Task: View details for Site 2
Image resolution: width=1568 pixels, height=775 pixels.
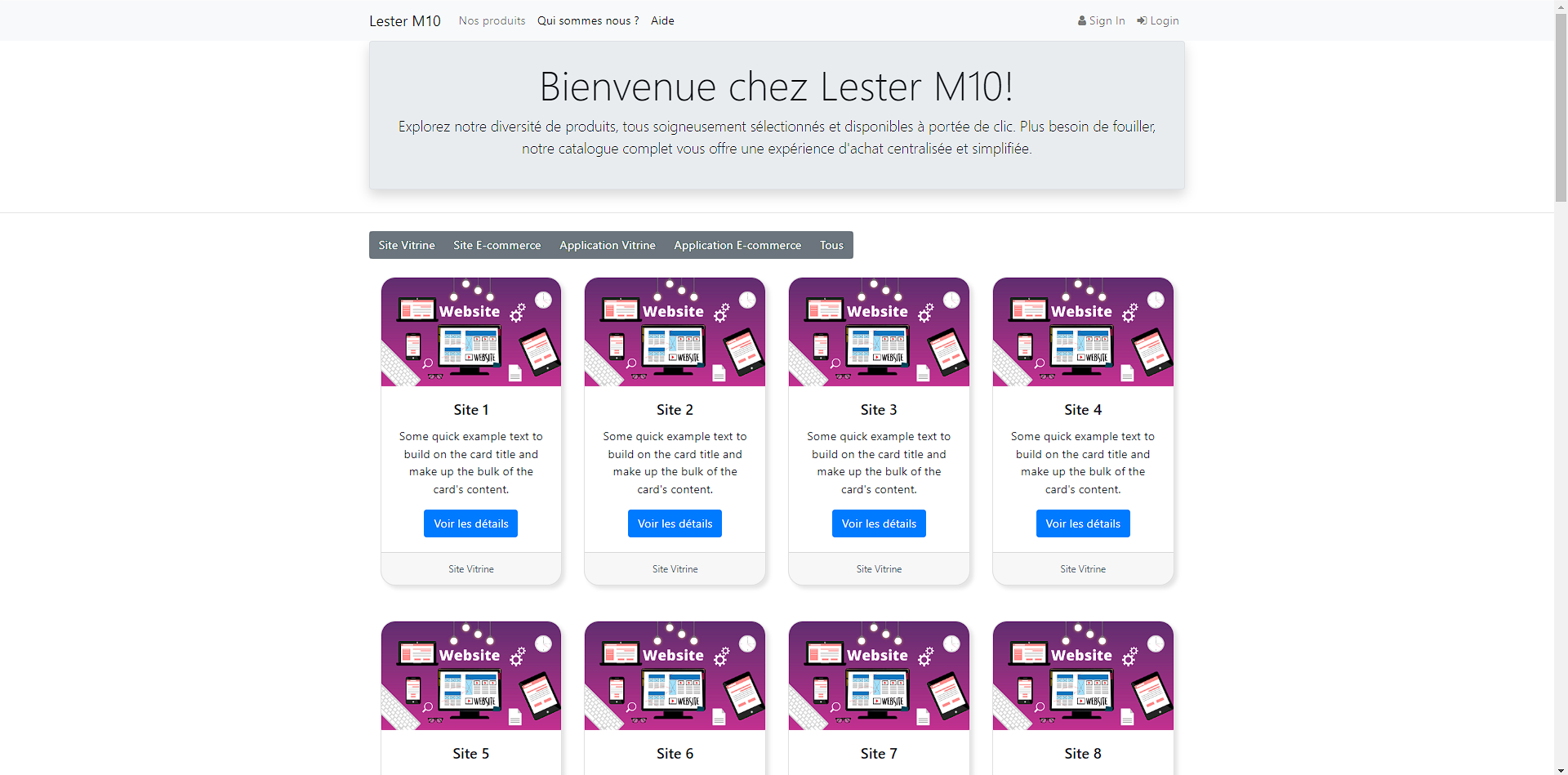Action: [x=675, y=523]
